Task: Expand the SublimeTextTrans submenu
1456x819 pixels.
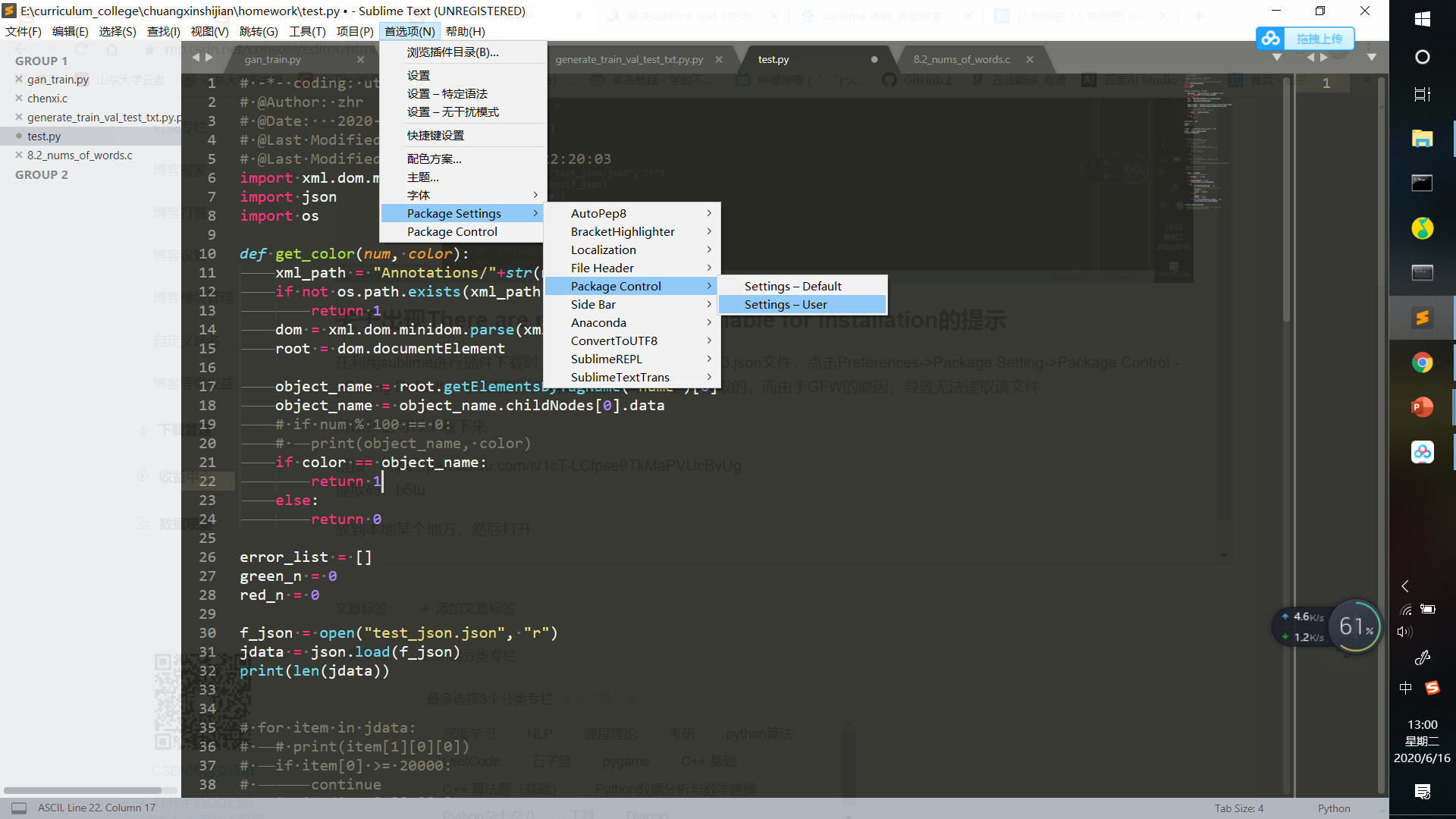Action: [x=632, y=377]
